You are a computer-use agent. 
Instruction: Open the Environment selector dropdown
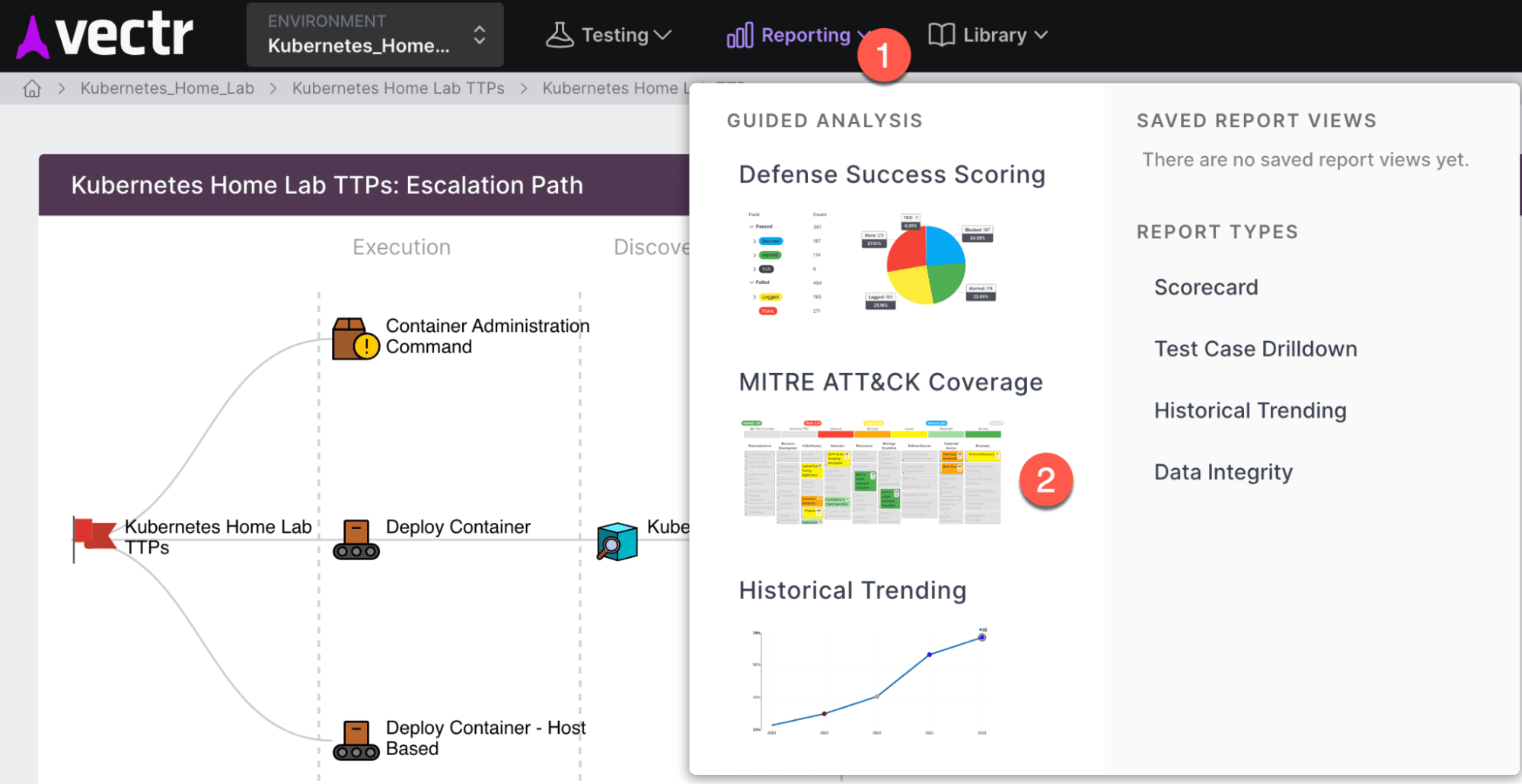click(375, 35)
